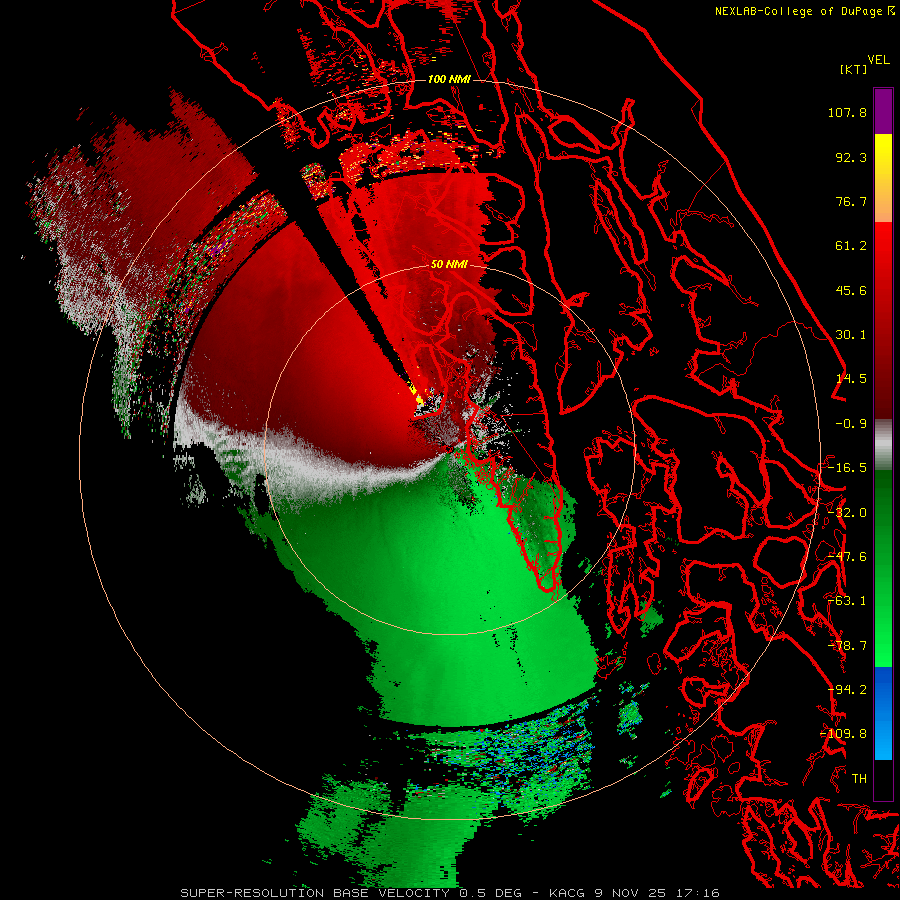This screenshot has width=900, height=900.
Task: Click the 14.5 legend value
Action: 851,379
